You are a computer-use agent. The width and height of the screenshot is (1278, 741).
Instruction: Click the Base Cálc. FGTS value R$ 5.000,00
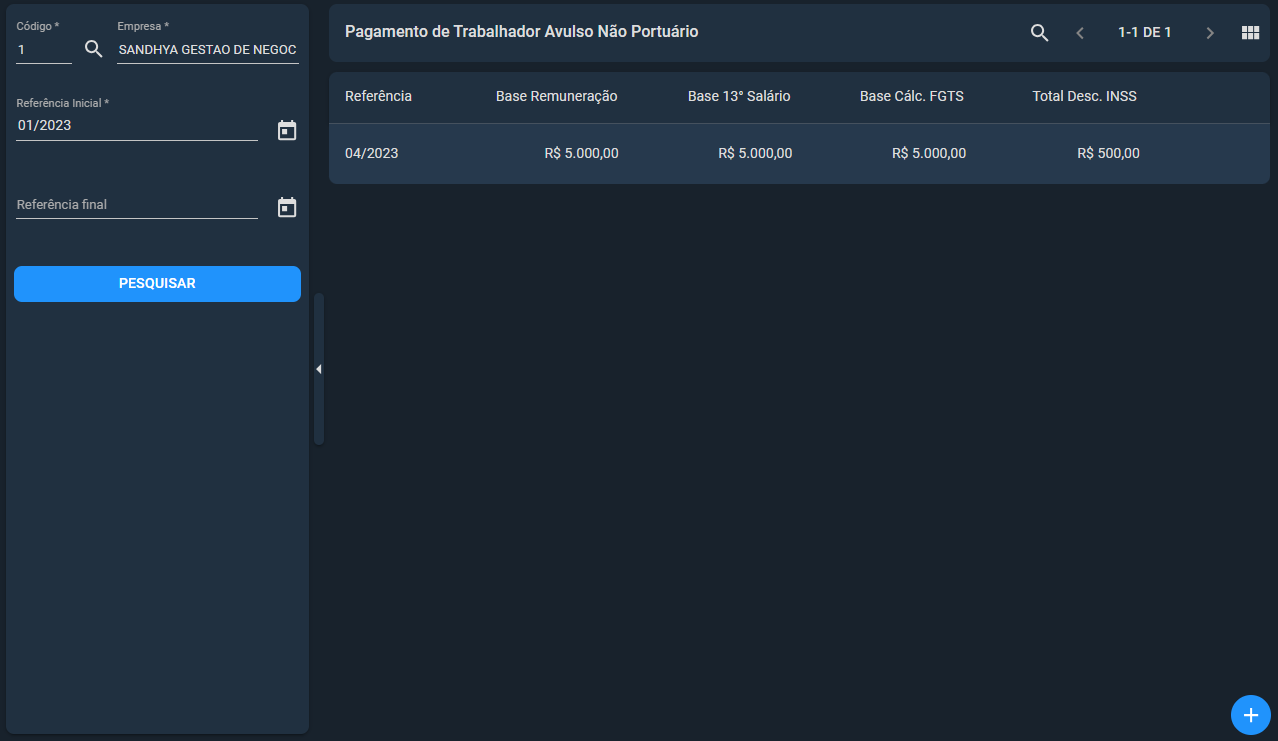929,154
